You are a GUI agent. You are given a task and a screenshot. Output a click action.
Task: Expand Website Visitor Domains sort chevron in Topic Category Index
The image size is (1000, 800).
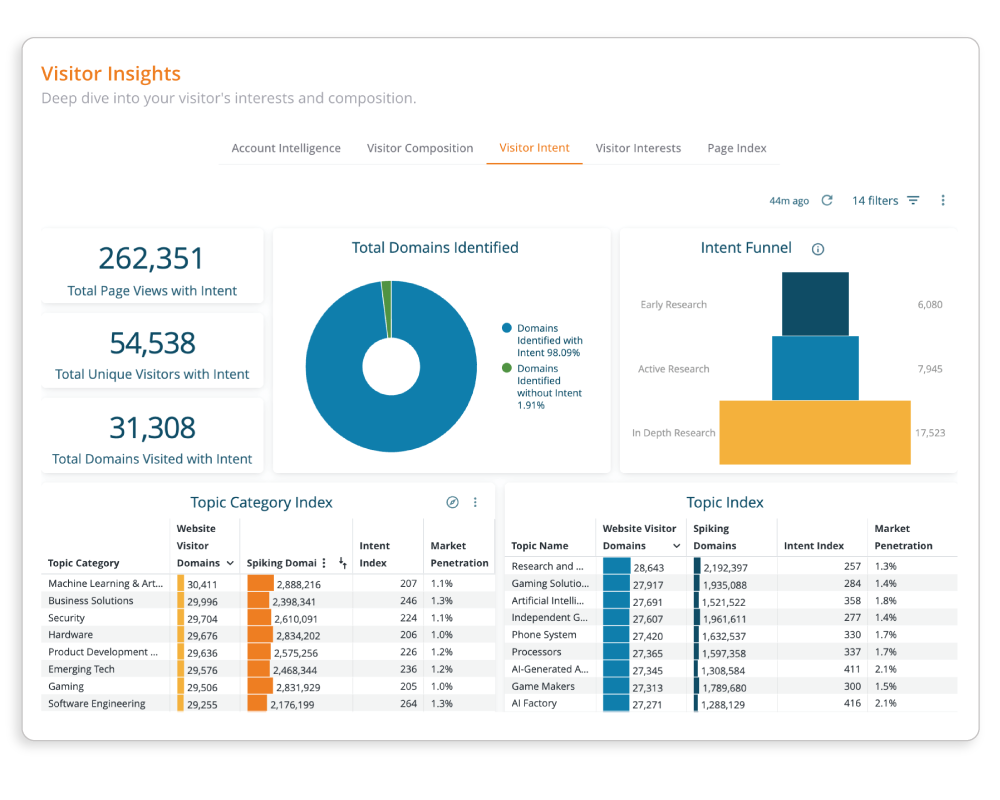point(230,563)
